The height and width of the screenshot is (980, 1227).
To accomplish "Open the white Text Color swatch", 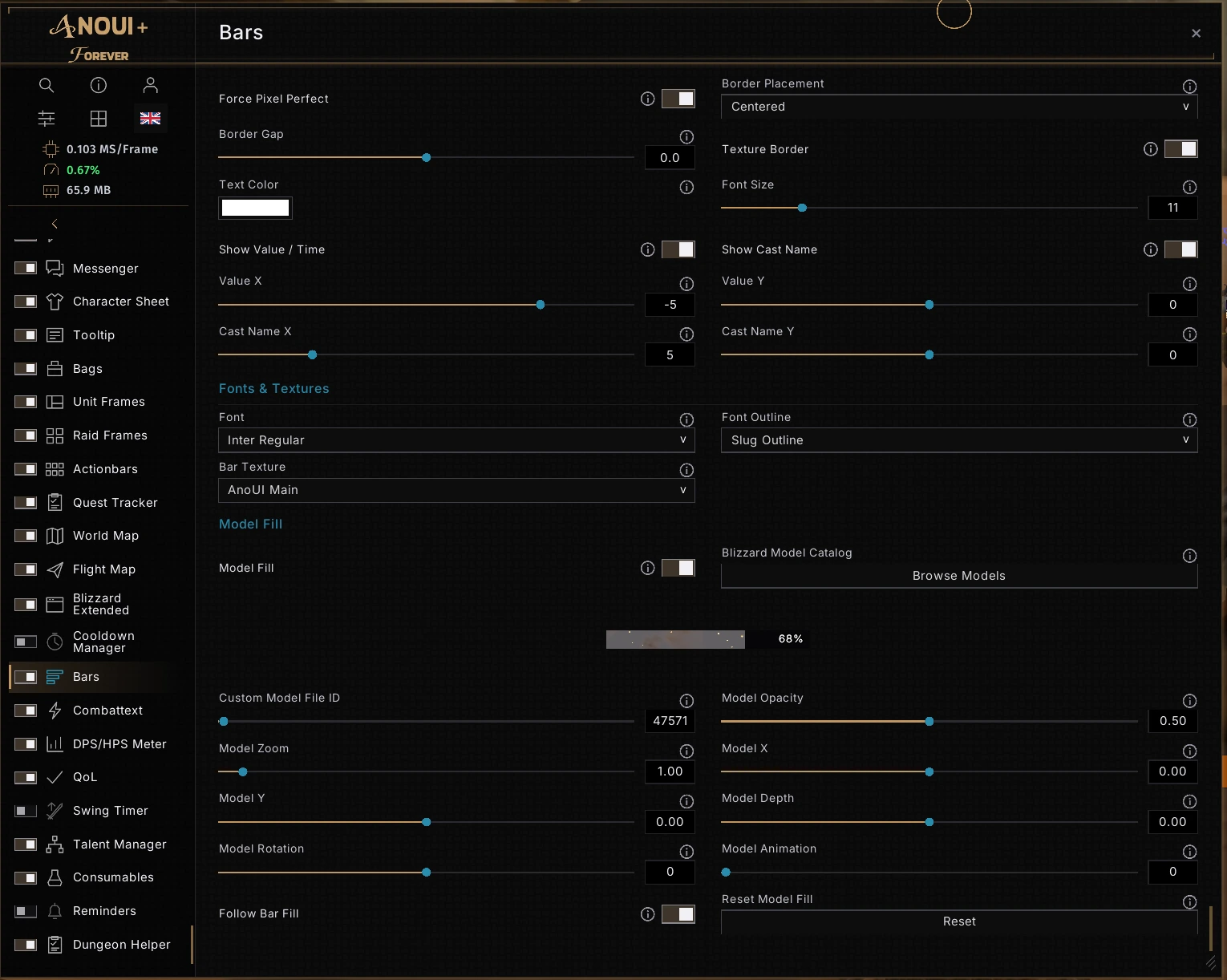I will 255,208.
